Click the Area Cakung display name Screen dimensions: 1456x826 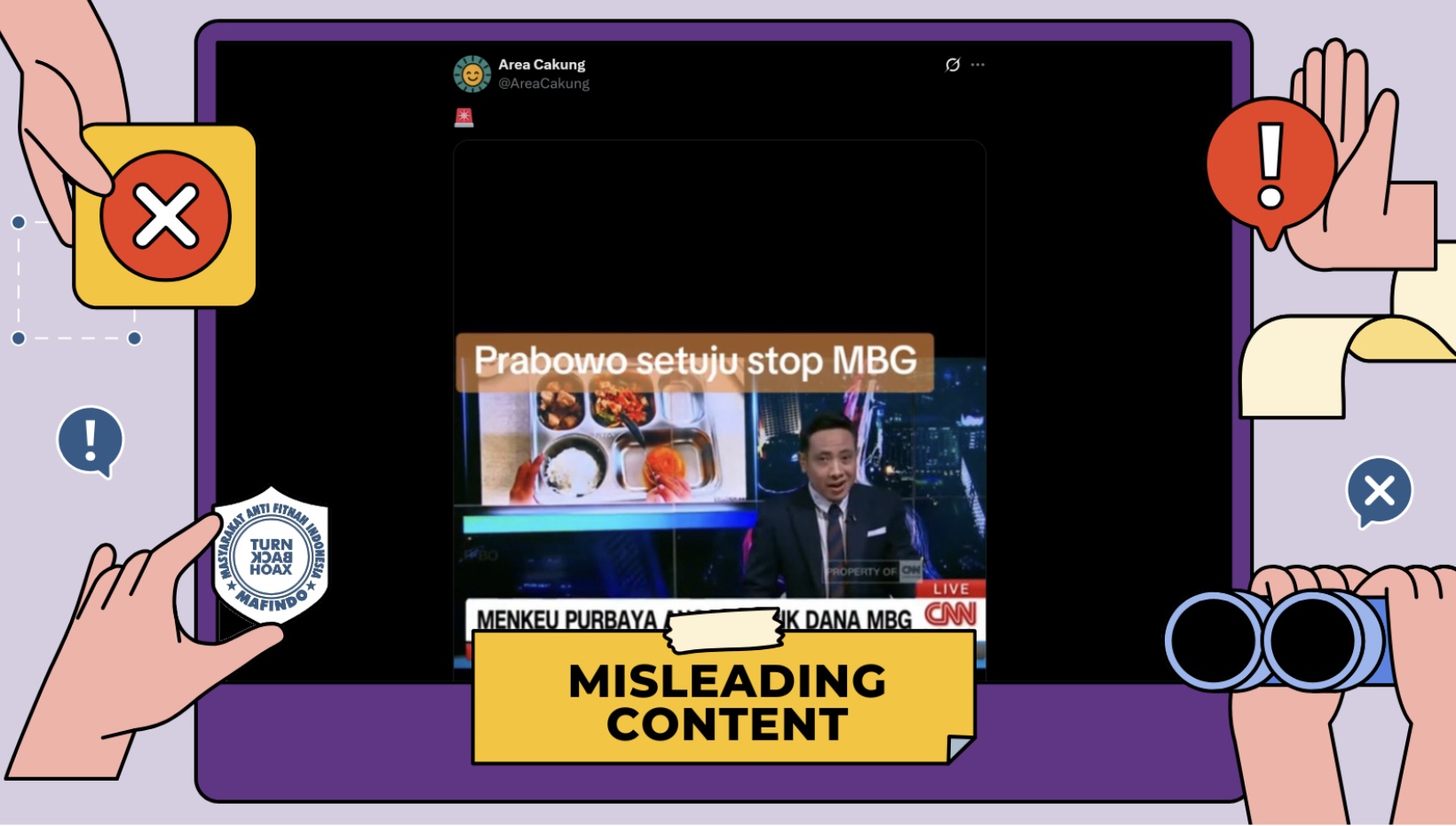(542, 65)
